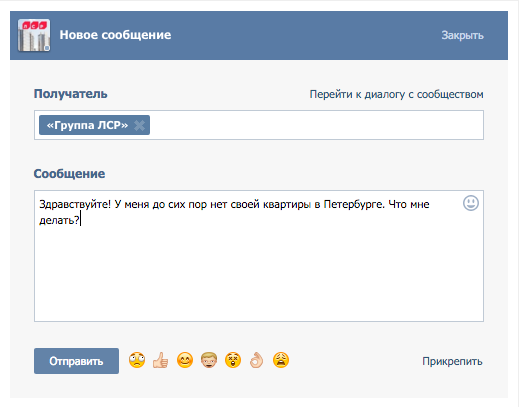Screen dimensions: 520x407
Task: Insert the wide-eyed frowning face emoji
Action: click(x=137, y=360)
